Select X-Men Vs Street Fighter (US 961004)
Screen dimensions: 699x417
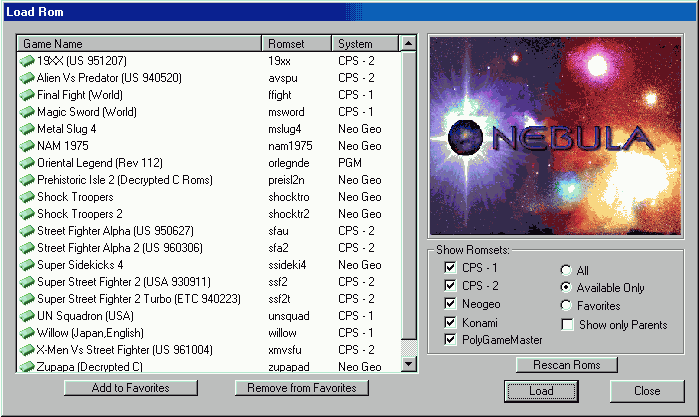(124, 350)
